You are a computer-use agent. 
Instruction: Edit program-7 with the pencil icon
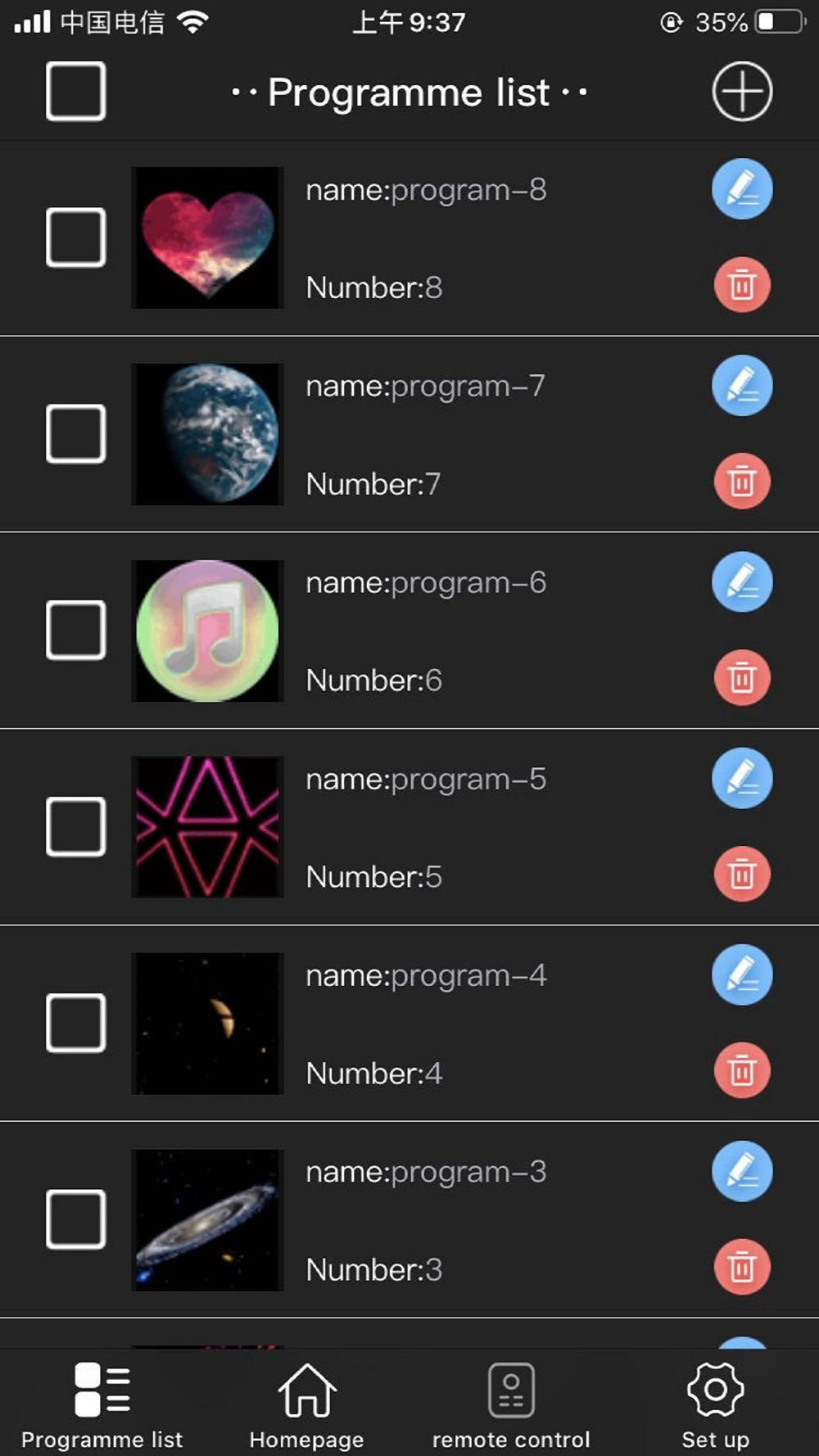[x=742, y=386]
